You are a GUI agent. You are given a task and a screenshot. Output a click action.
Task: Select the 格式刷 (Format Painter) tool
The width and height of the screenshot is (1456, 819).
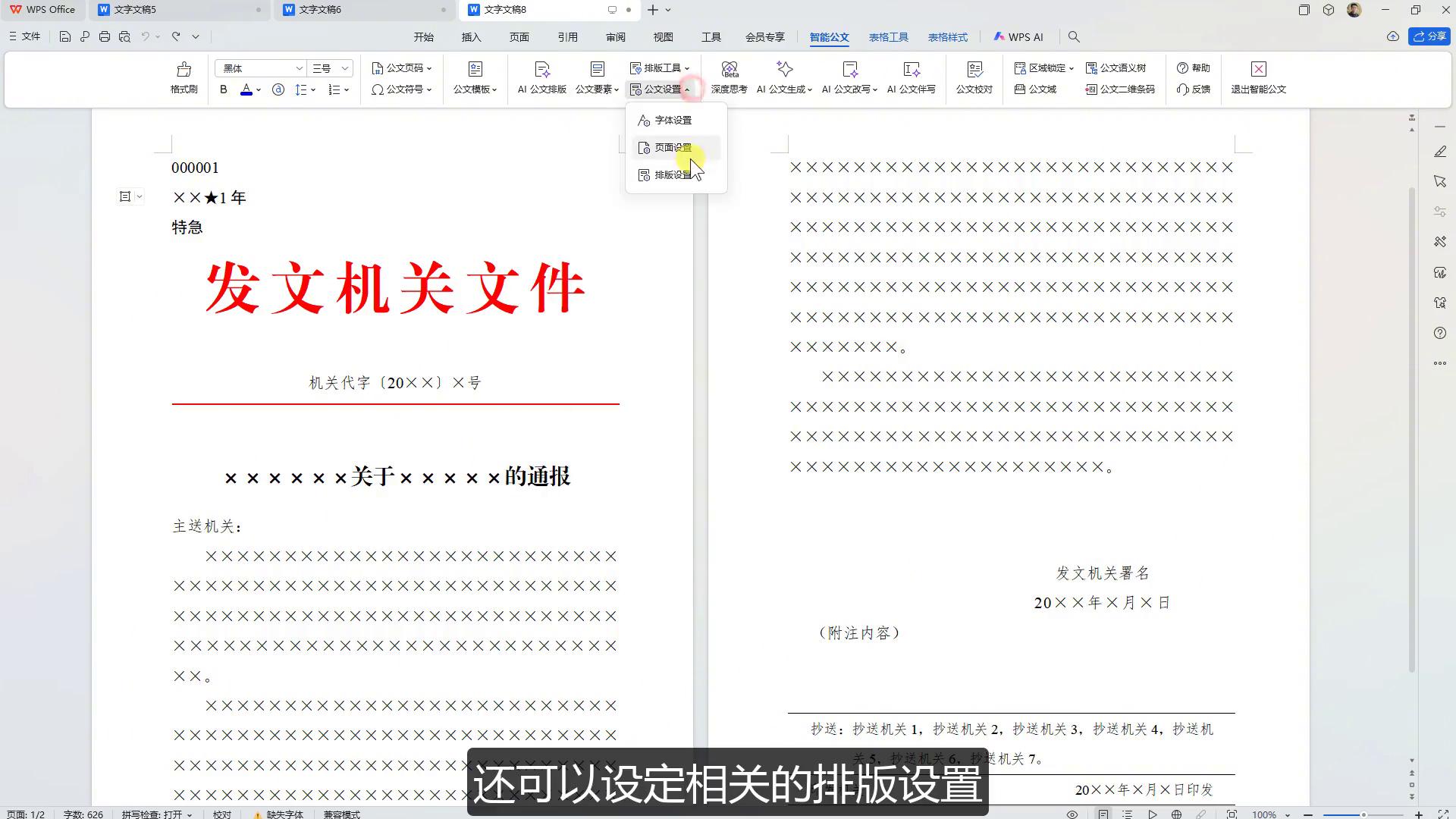(184, 78)
